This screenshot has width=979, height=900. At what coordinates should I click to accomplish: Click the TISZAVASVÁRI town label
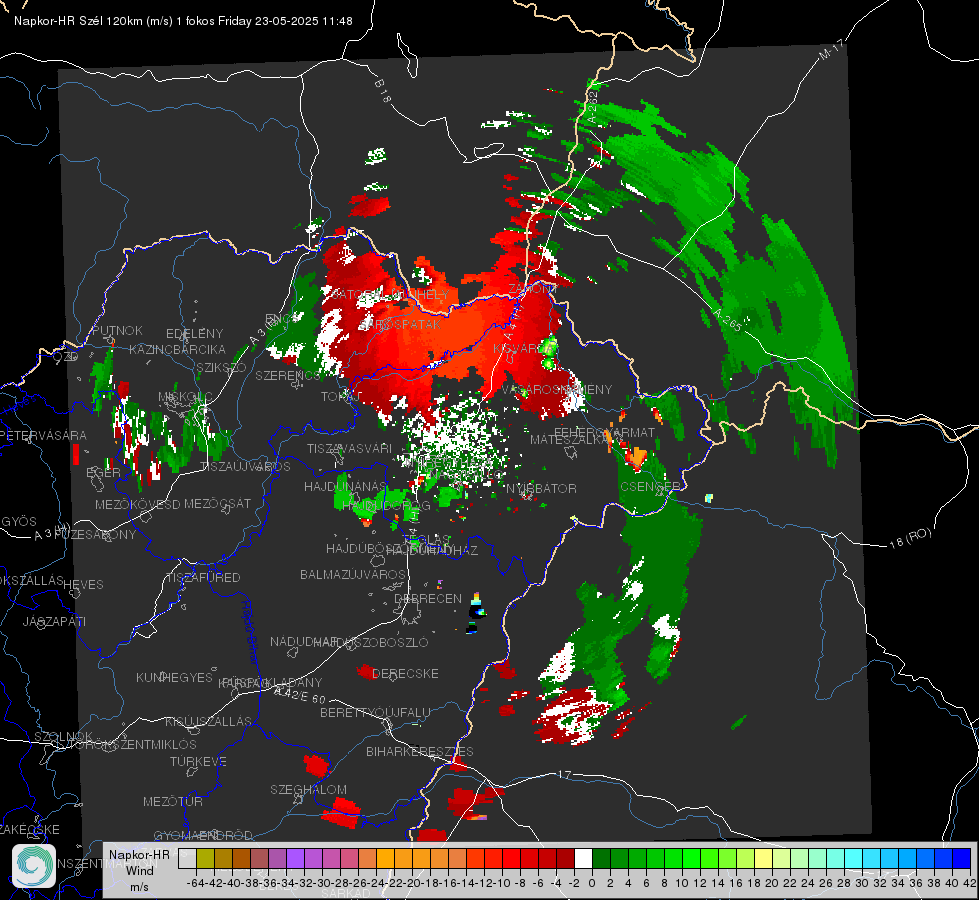(x=350, y=448)
